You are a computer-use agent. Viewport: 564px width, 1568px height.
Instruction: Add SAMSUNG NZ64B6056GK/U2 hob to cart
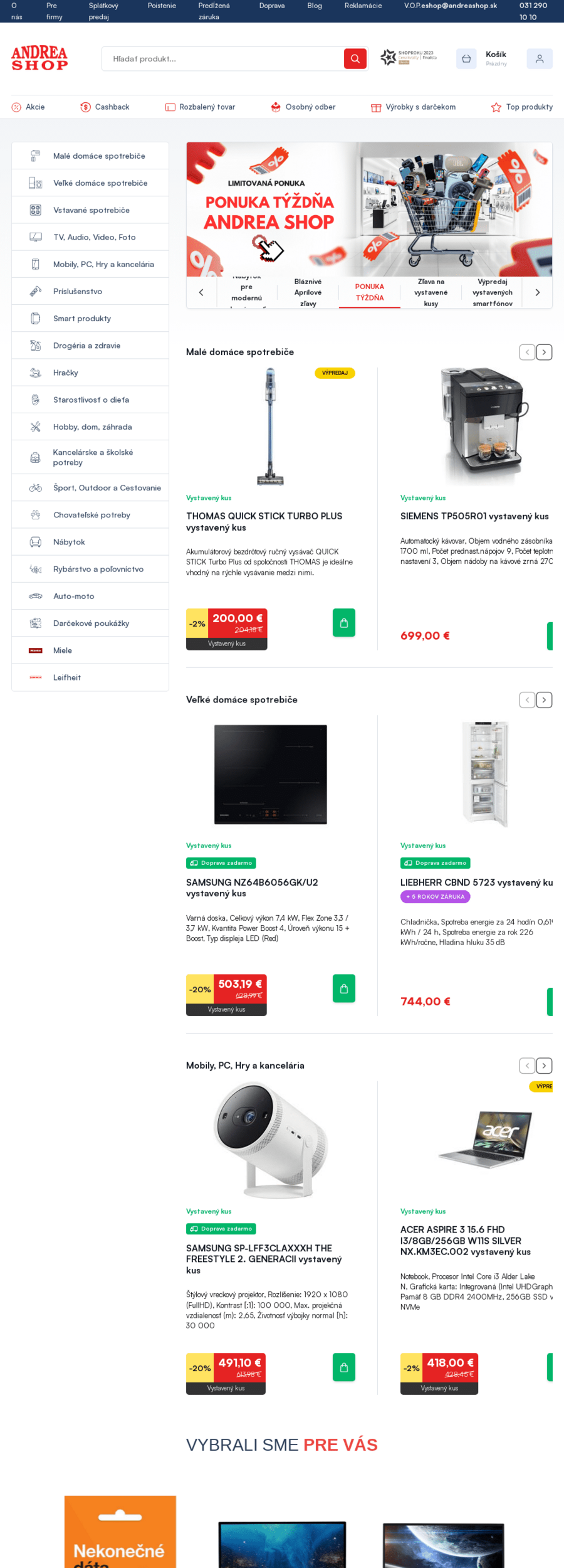pos(343,988)
